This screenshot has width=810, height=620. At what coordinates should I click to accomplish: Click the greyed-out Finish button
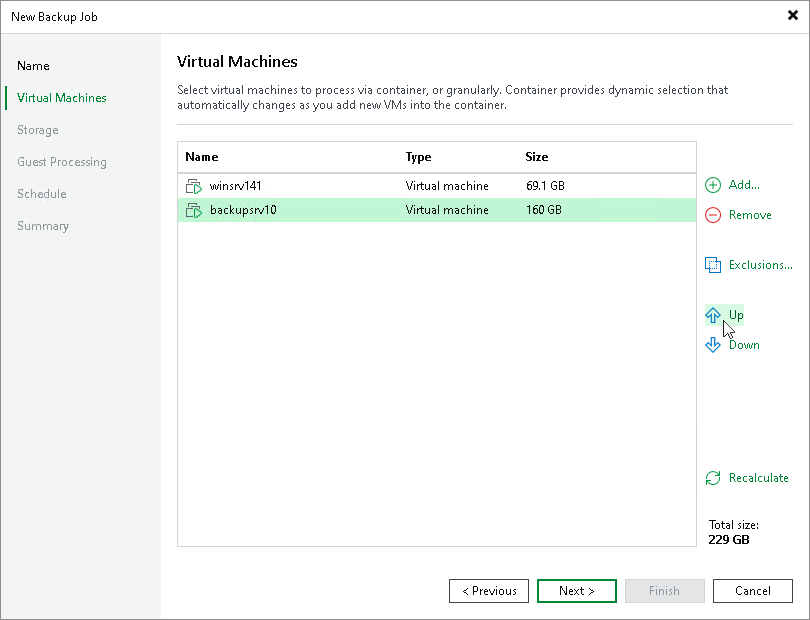pos(664,591)
